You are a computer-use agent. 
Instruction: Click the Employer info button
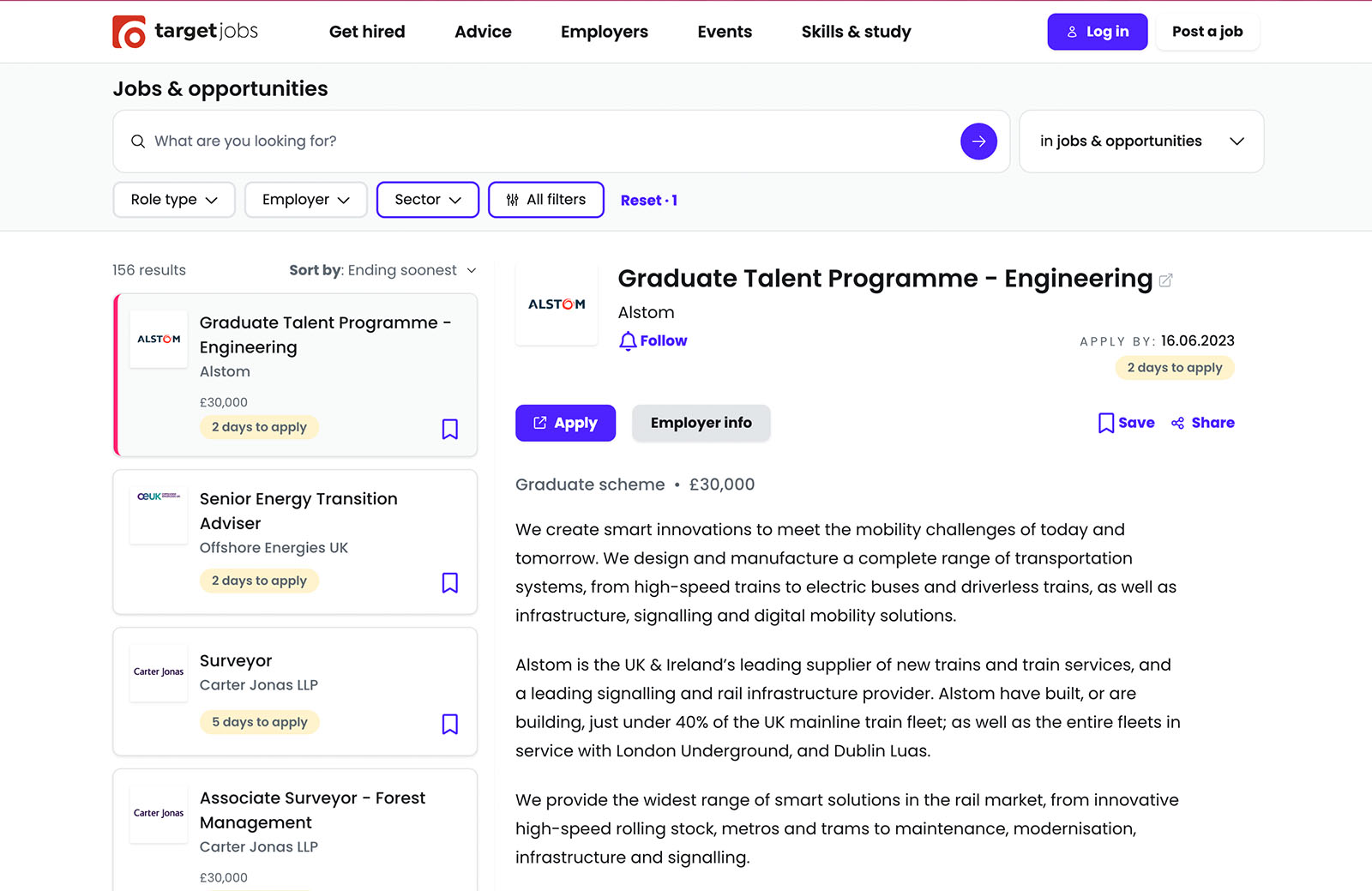[701, 423]
